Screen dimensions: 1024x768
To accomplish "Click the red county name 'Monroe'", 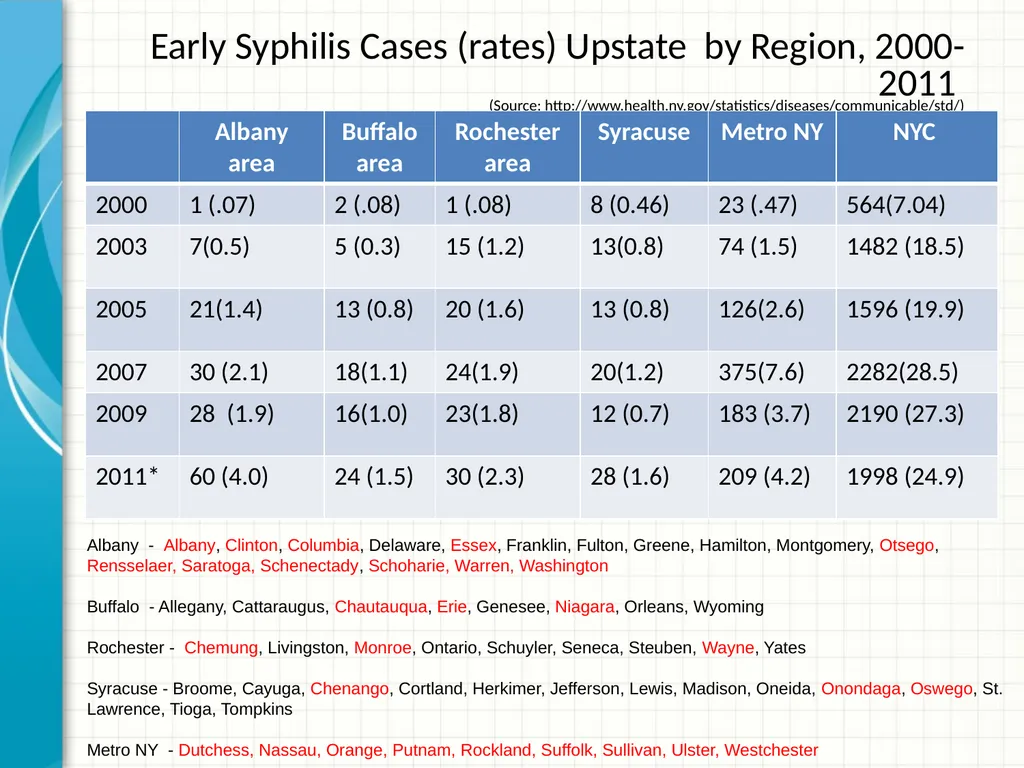I will [x=383, y=648].
